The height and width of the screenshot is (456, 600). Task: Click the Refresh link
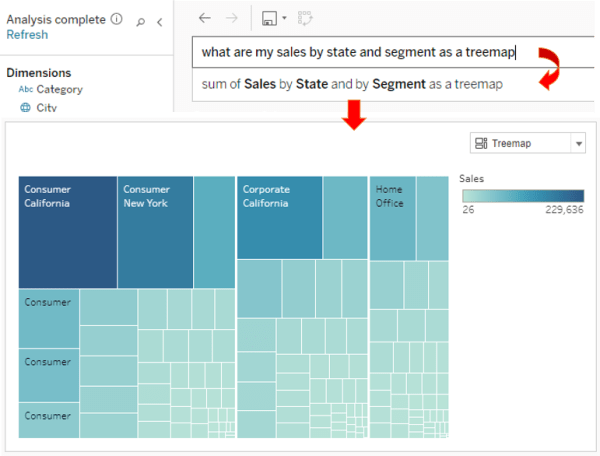[x=26, y=35]
